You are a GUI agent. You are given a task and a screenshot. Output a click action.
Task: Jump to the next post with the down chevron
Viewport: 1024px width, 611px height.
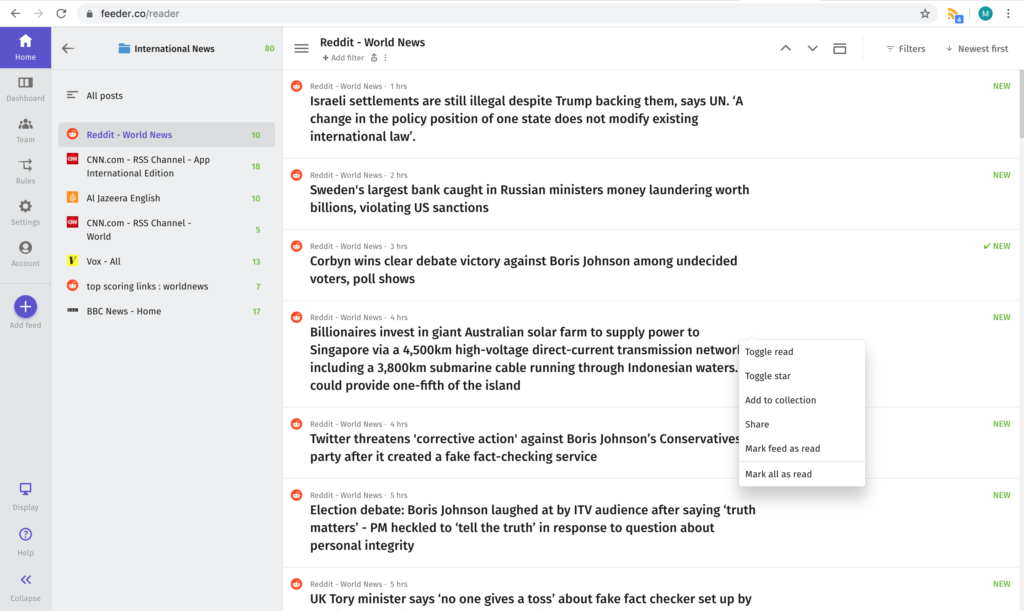point(812,48)
